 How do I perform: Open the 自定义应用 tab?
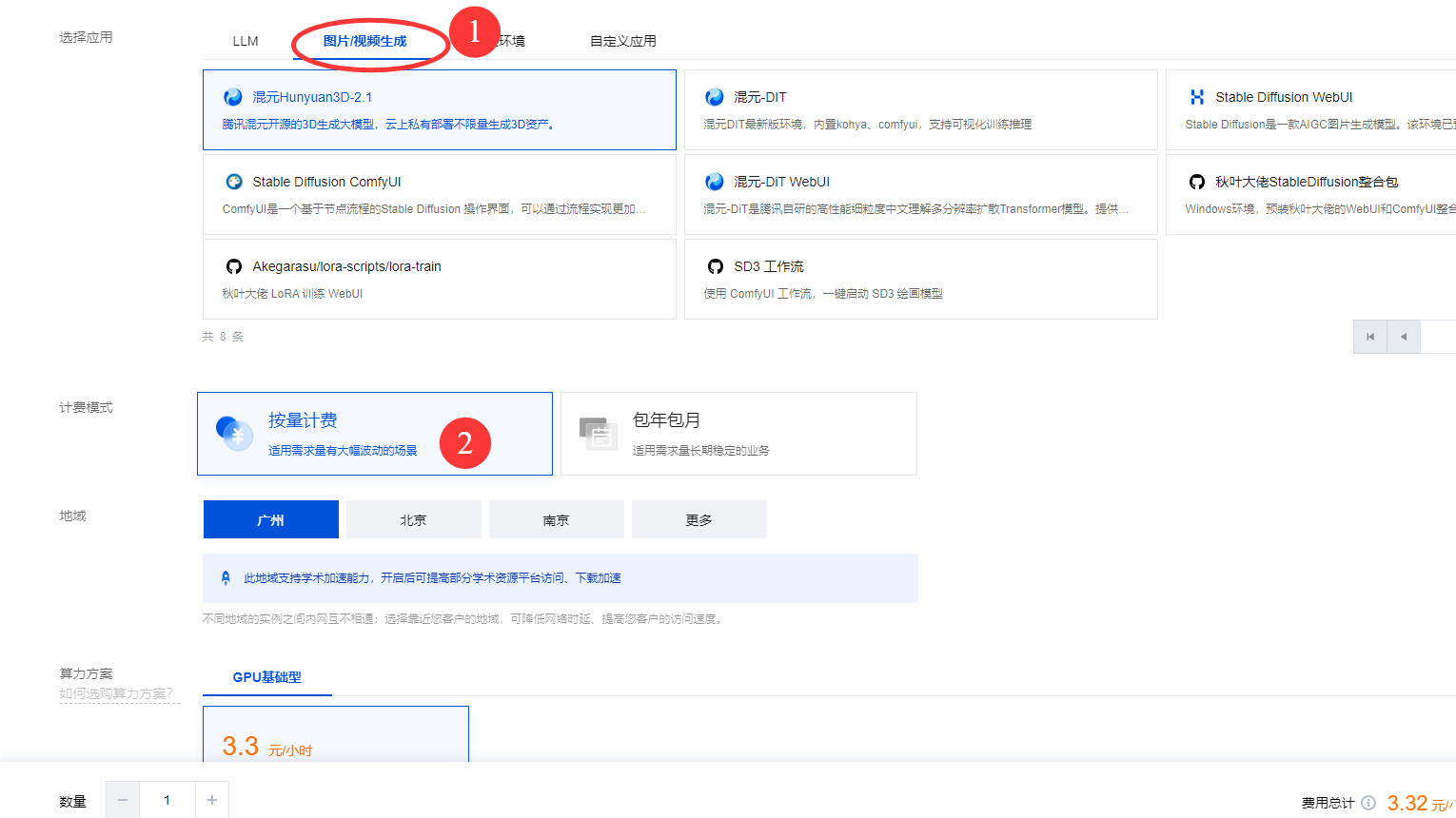pos(622,41)
